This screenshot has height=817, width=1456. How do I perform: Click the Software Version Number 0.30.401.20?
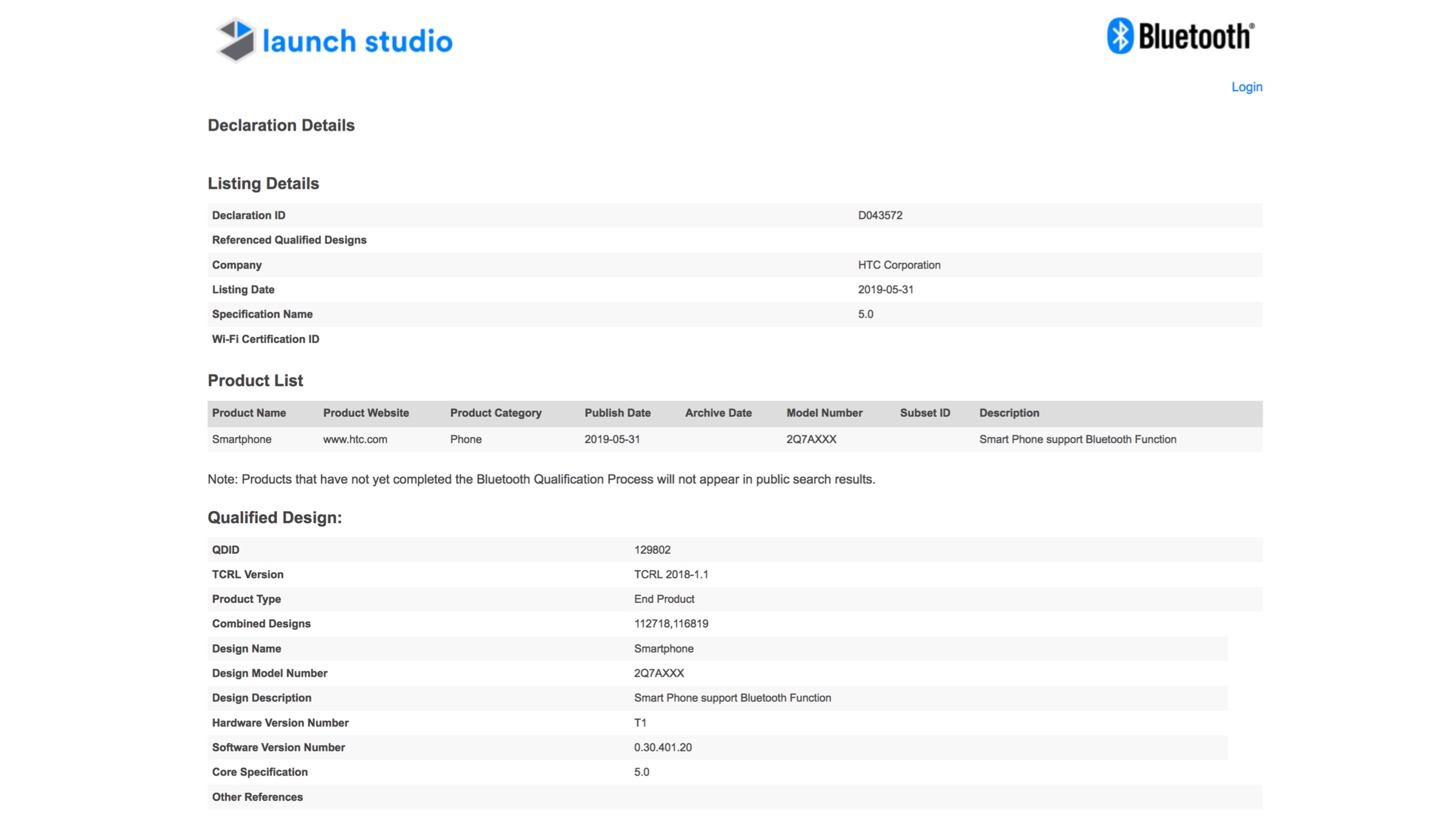pyautogui.click(x=662, y=747)
